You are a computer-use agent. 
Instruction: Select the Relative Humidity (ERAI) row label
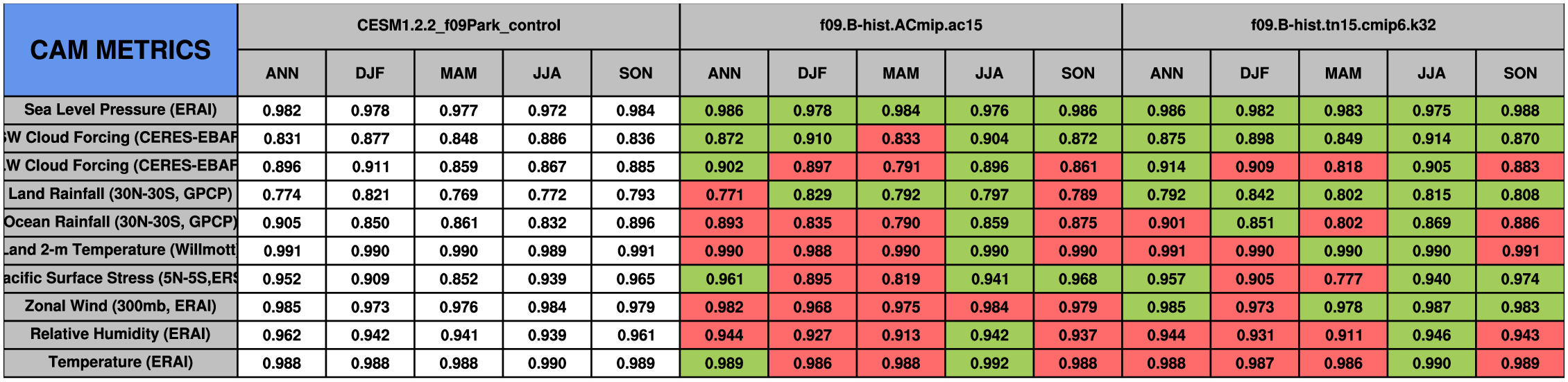[x=120, y=334]
